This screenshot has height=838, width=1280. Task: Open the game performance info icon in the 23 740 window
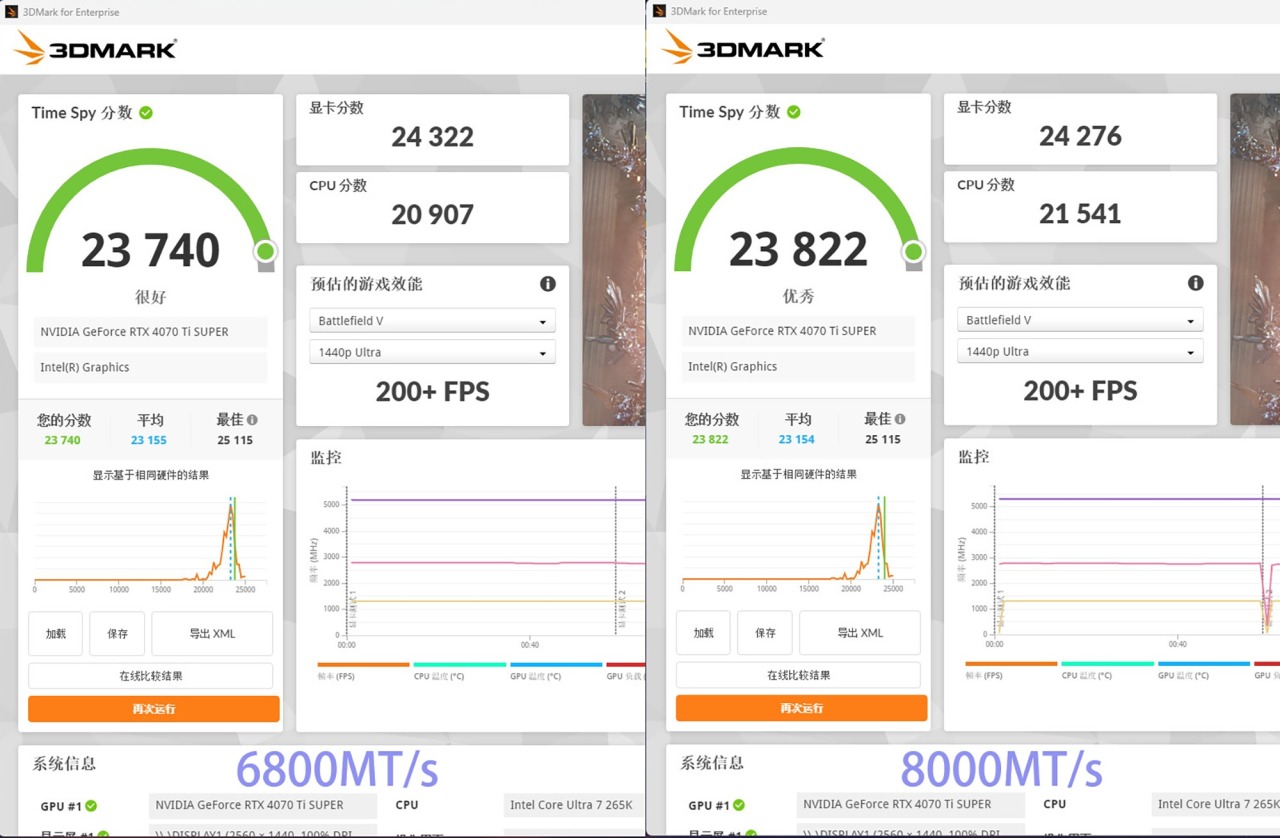[548, 284]
